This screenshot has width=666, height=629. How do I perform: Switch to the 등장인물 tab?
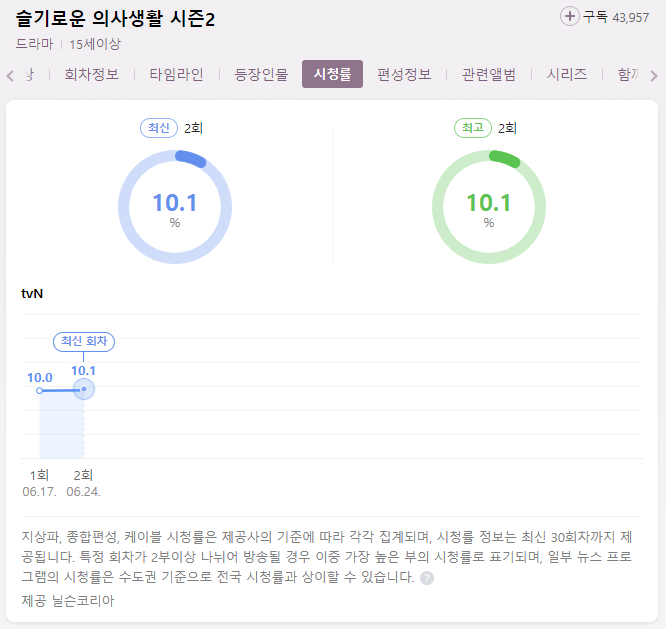(x=261, y=74)
